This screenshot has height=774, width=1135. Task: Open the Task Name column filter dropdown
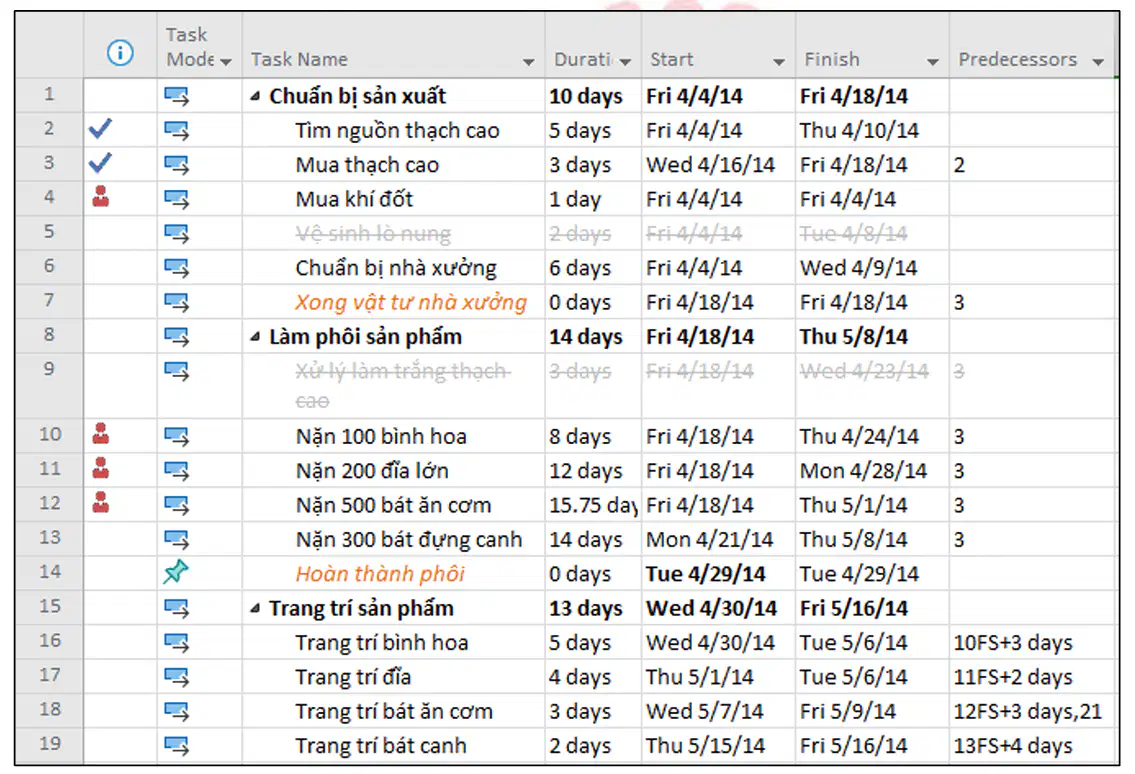pos(528,62)
